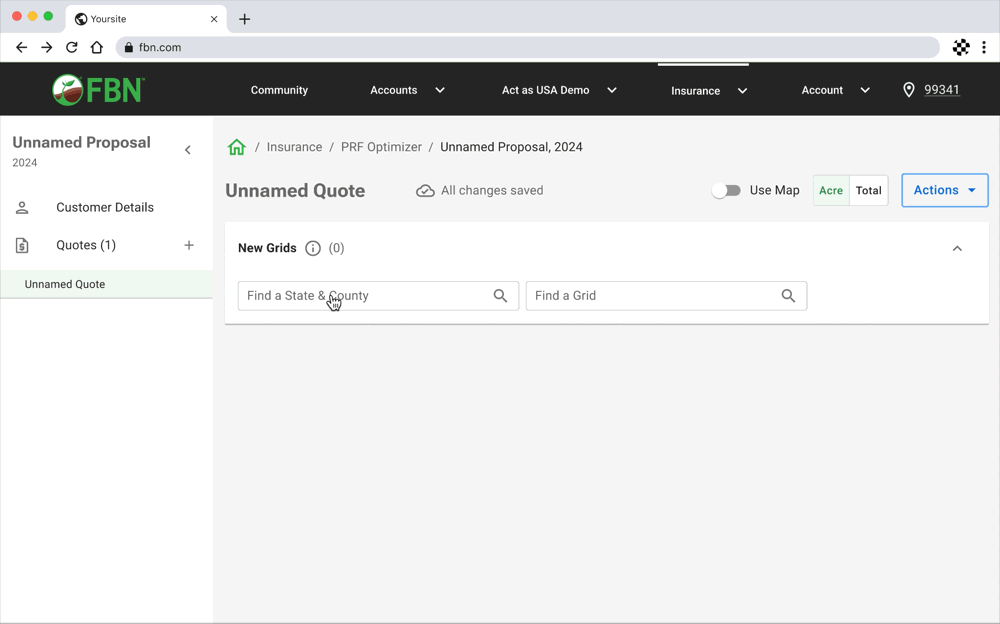
Task: Expand Act as USA Demo chevron
Action: click(612, 90)
